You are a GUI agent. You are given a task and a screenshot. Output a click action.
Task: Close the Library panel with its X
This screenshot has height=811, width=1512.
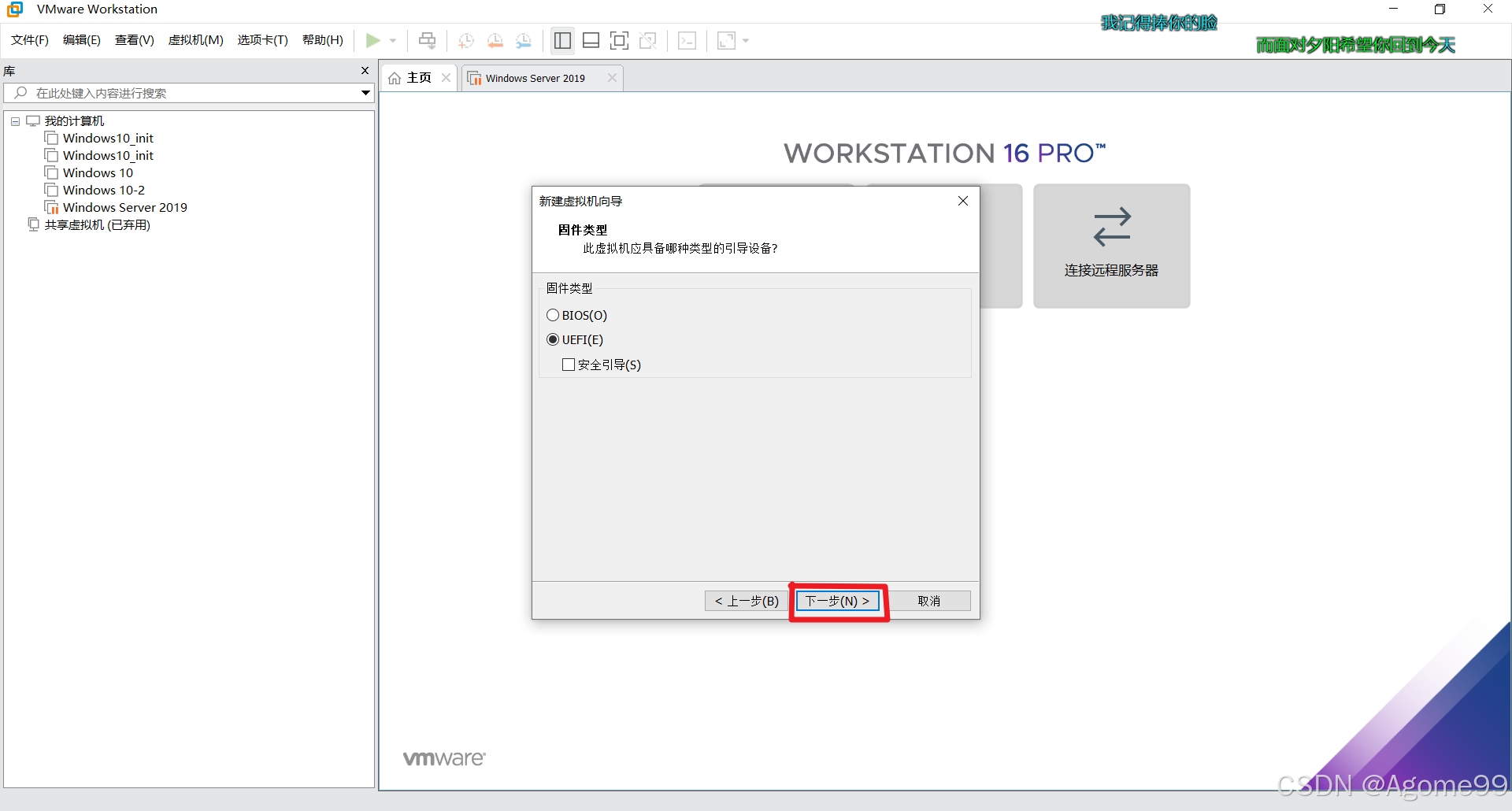(365, 71)
